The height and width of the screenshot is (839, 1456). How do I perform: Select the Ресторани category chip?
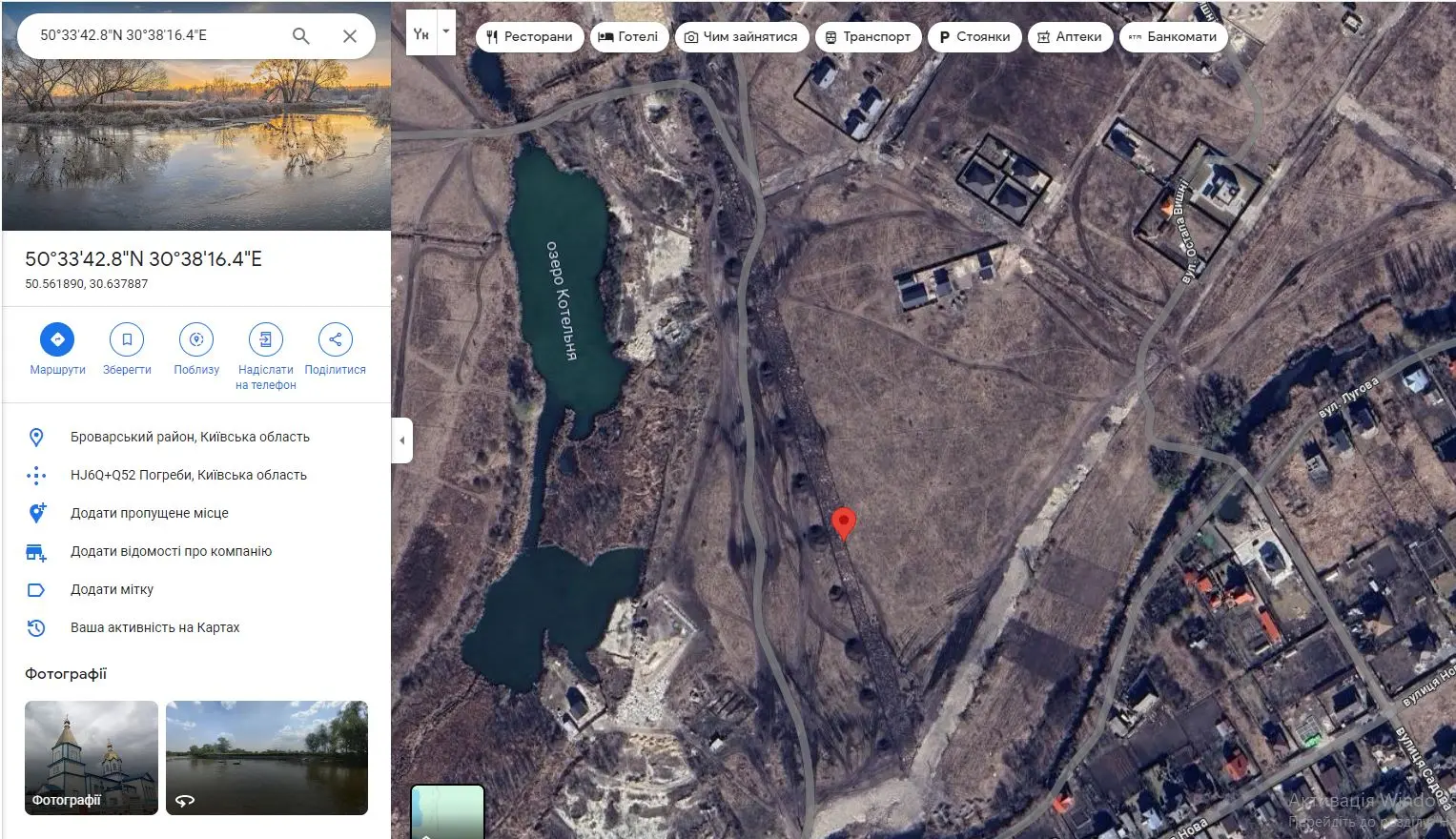pos(529,37)
